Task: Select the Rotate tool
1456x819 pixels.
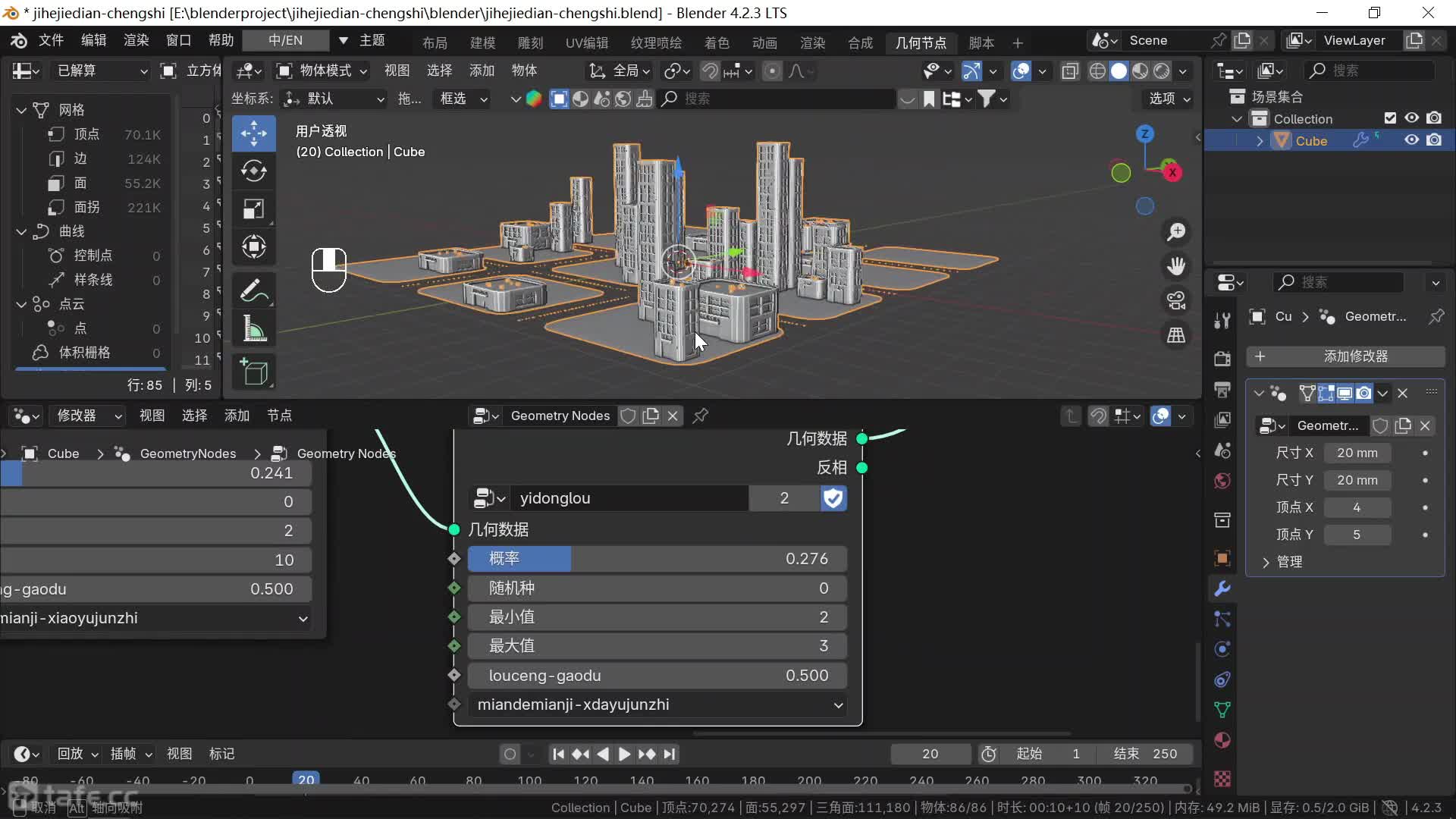Action: coord(253,171)
